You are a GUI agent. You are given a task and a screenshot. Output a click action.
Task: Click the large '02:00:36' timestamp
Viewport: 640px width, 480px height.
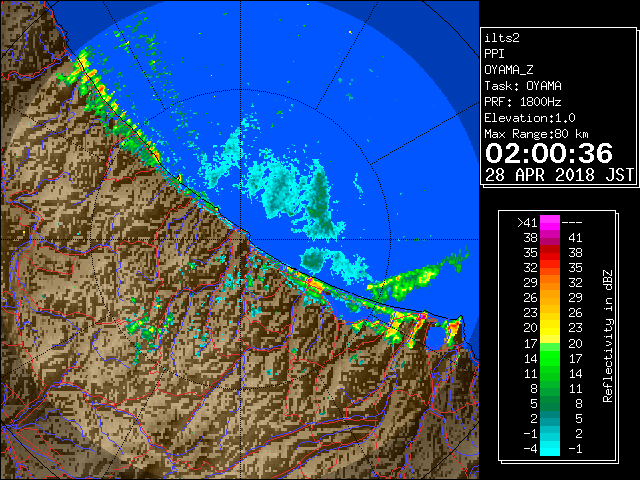coord(549,153)
